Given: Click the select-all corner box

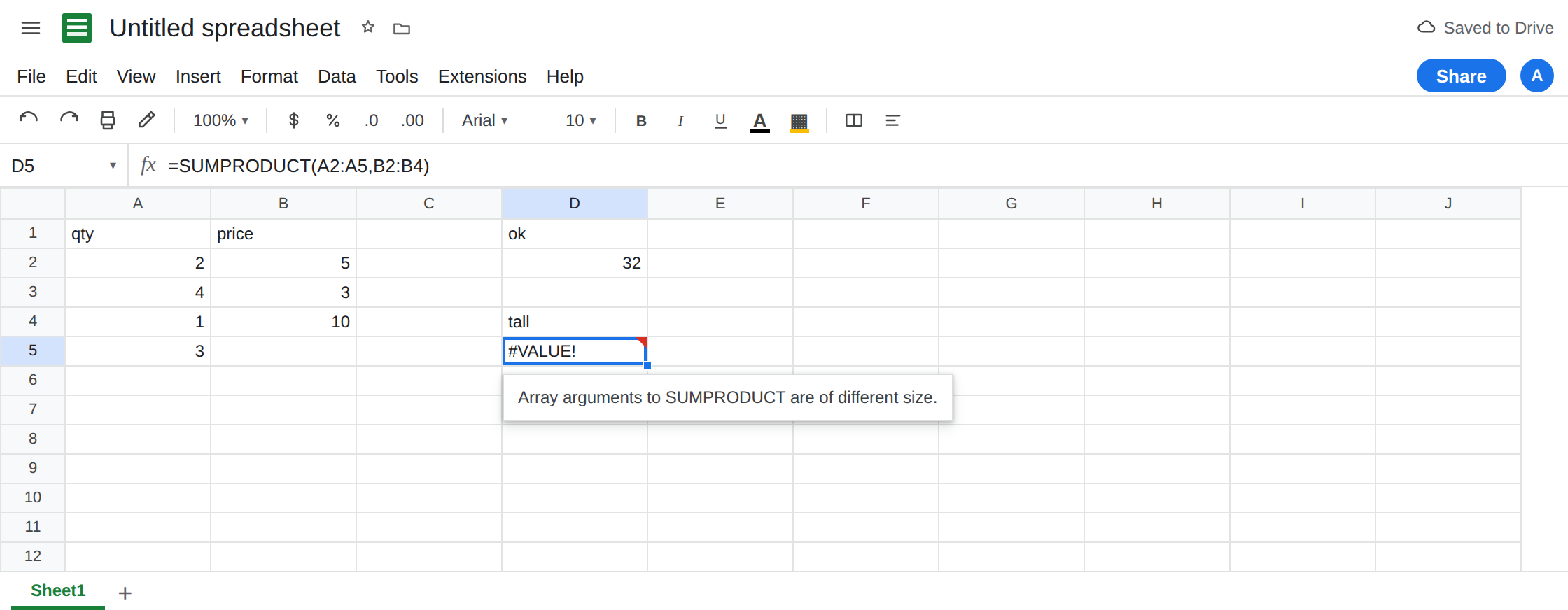Looking at the screenshot, I should [x=33, y=204].
